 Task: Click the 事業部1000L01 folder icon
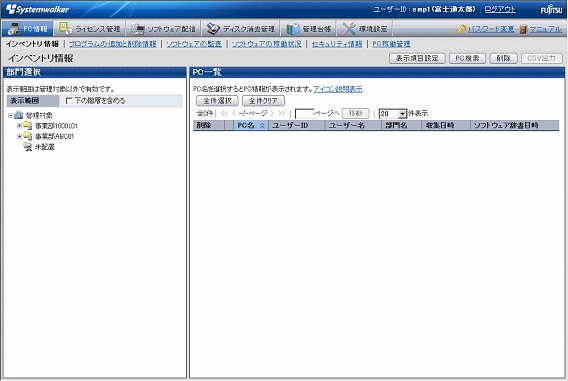28,126
